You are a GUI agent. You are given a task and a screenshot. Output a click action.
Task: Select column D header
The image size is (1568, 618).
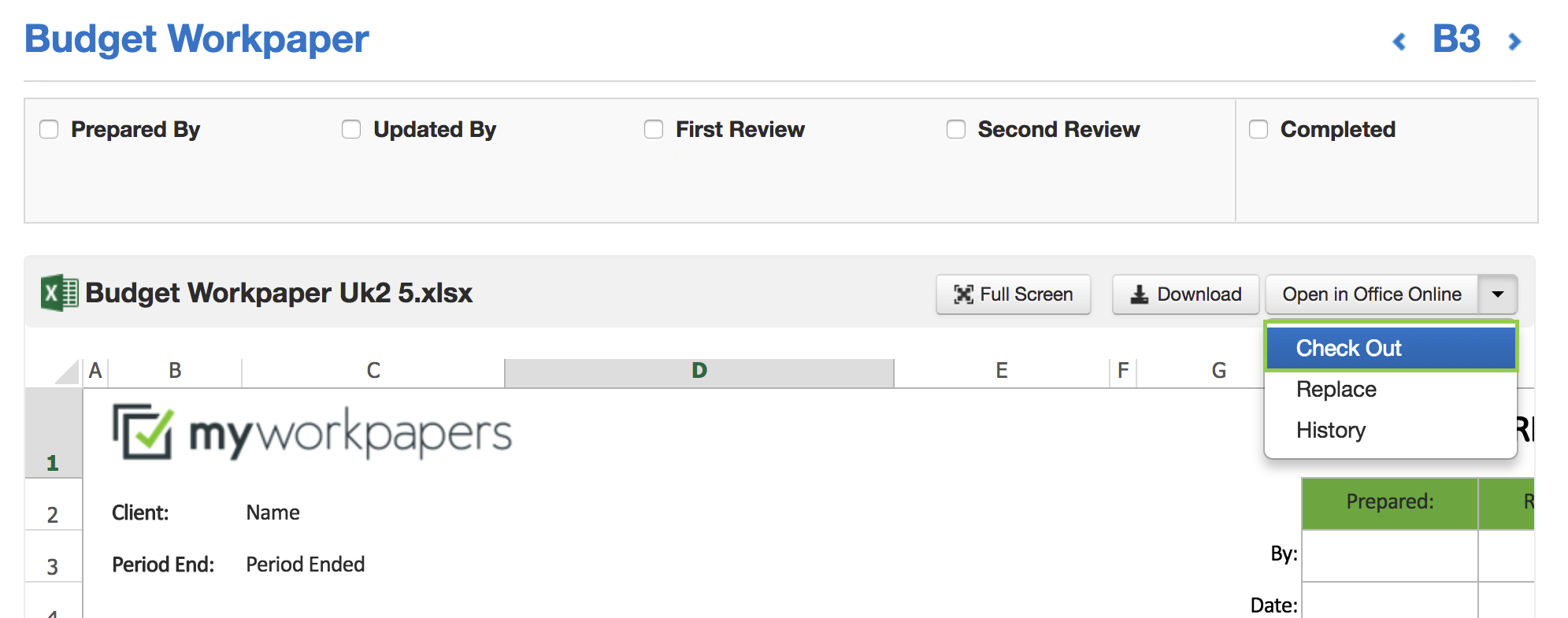tap(699, 371)
